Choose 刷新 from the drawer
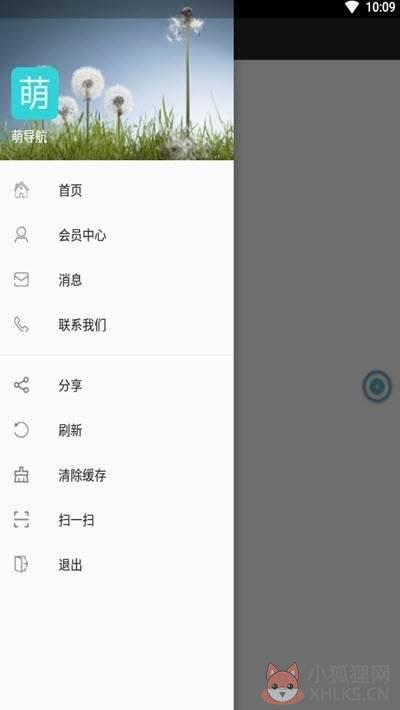This screenshot has width=400, height=710. click(116, 430)
